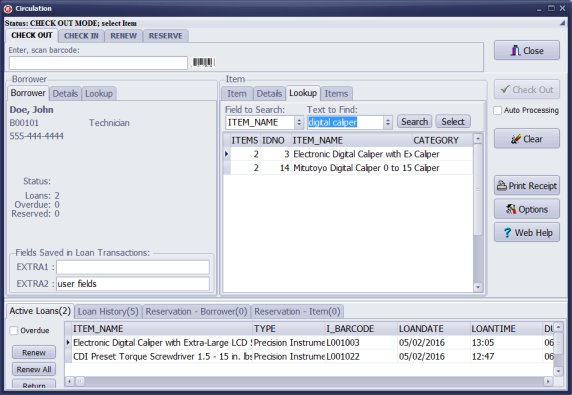
Task: Open Print Receipt
Action: [527, 186]
